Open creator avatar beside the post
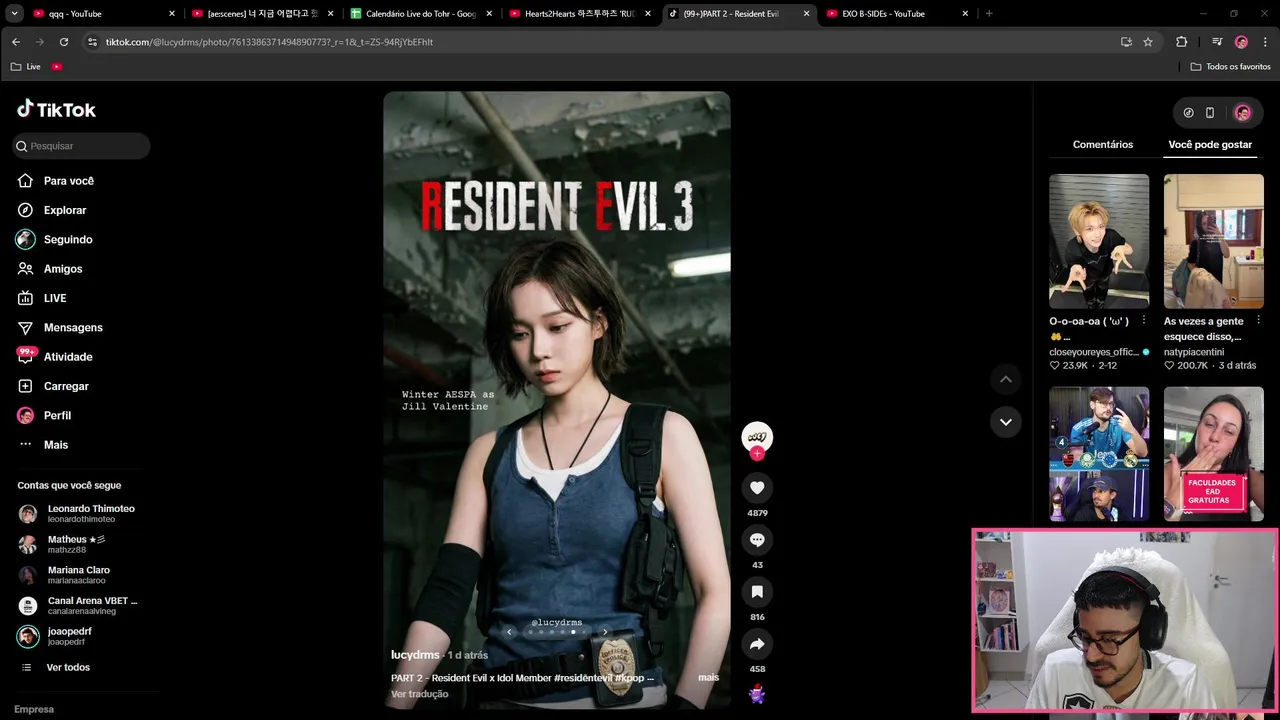 click(757, 436)
